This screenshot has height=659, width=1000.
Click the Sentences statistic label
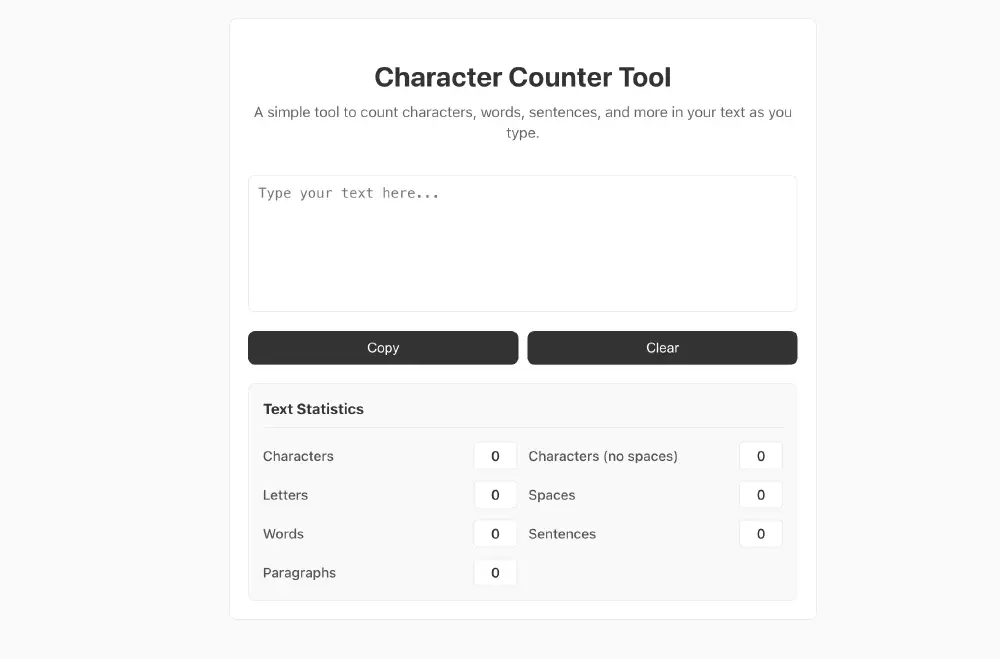(562, 534)
